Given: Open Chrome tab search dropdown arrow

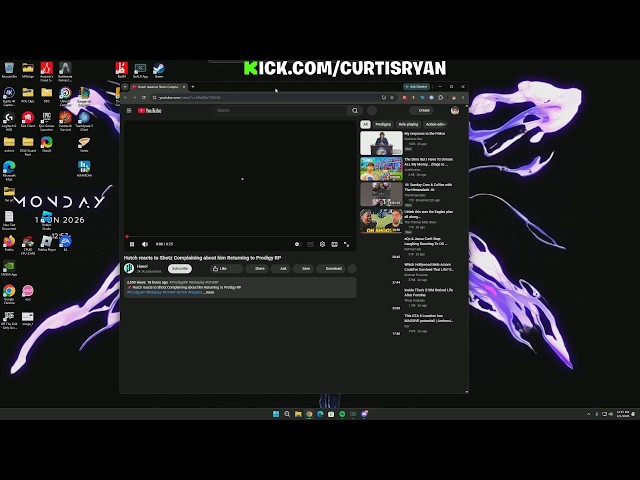Looking at the screenshot, I should tap(125, 87).
